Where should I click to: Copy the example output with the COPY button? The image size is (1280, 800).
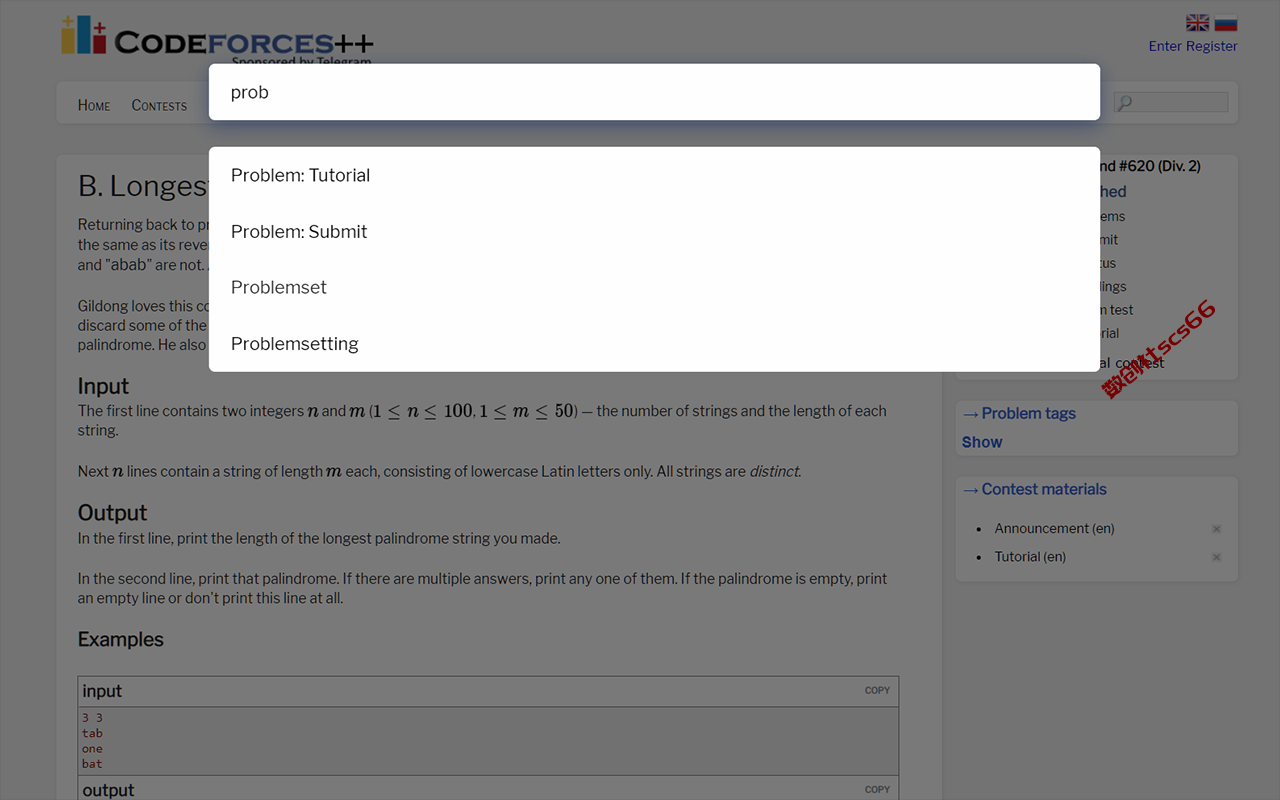[877, 789]
